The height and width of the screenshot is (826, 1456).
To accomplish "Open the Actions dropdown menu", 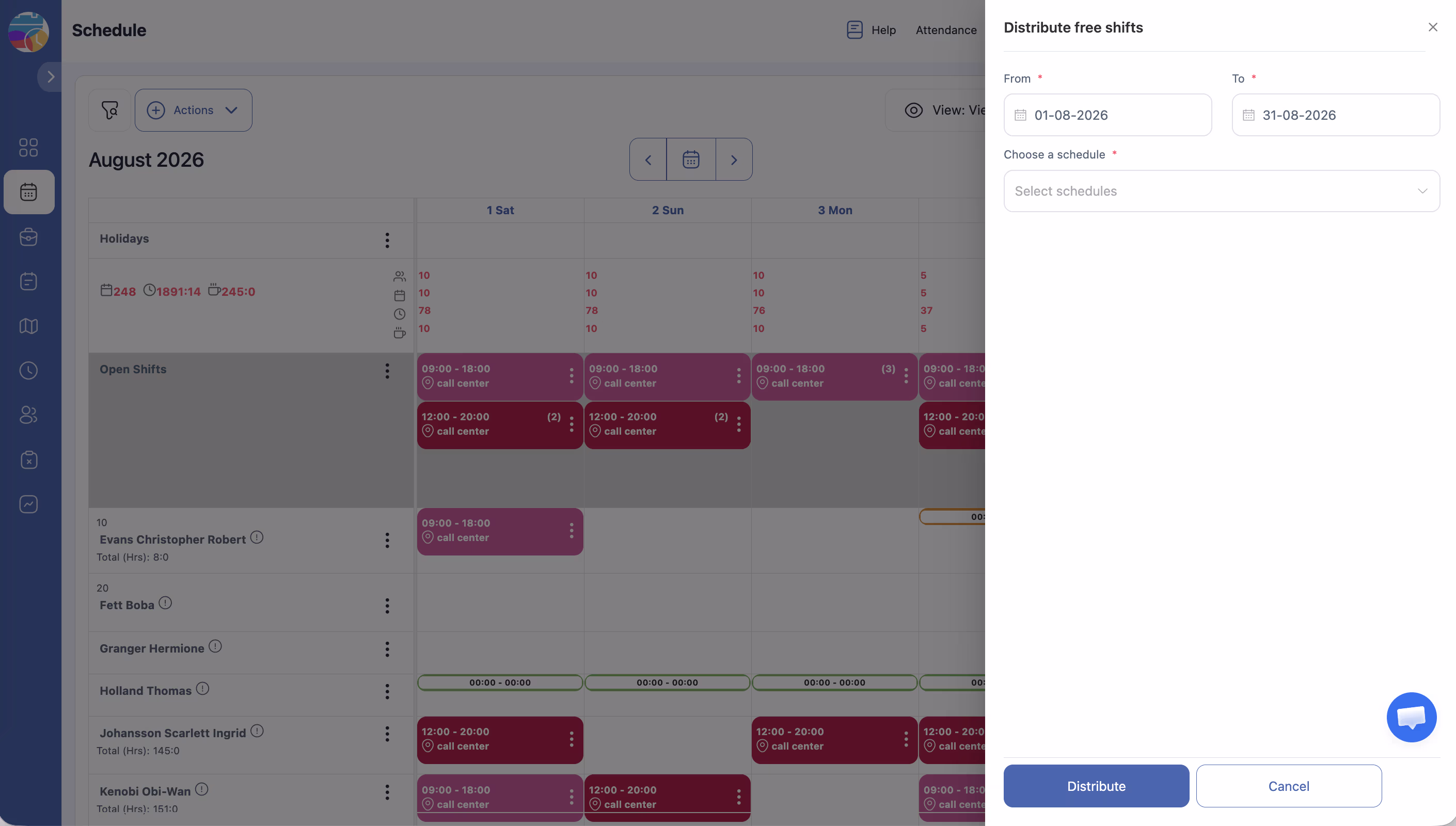I will pyautogui.click(x=194, y=110).
